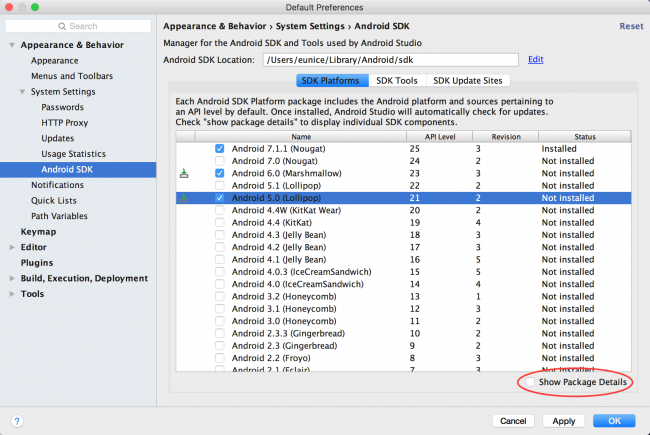Open Notifications settings
The height and width of the screenshot is (435, 650).
tap(57, 185)
